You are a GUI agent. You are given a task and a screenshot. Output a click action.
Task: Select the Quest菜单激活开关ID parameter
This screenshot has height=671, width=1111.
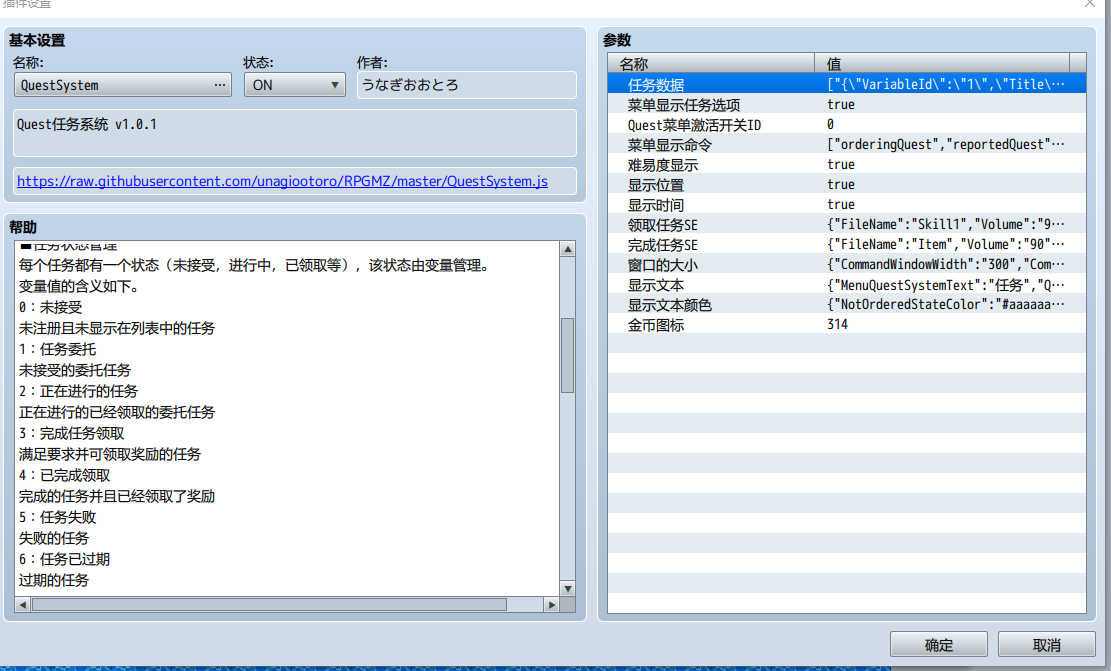[x=847, y=125]
